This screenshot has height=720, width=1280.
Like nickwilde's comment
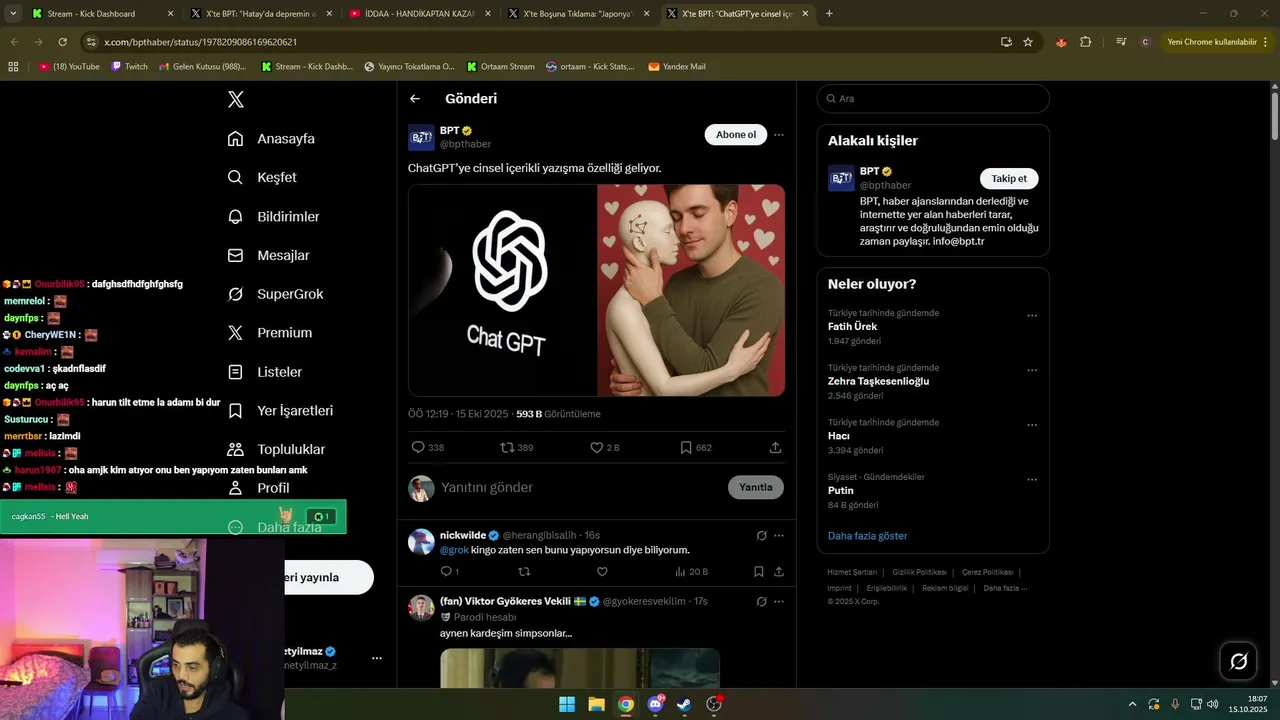pyautogui.click(x=602, y=571)
